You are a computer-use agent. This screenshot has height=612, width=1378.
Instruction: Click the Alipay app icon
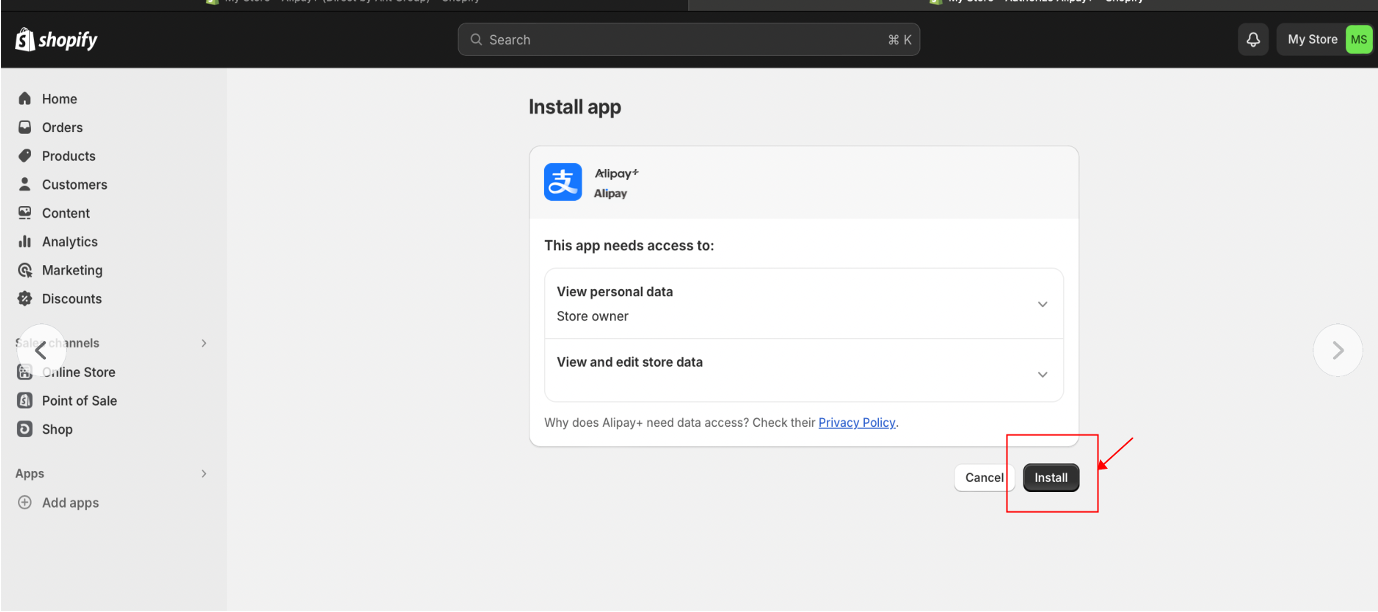(563, 182)
